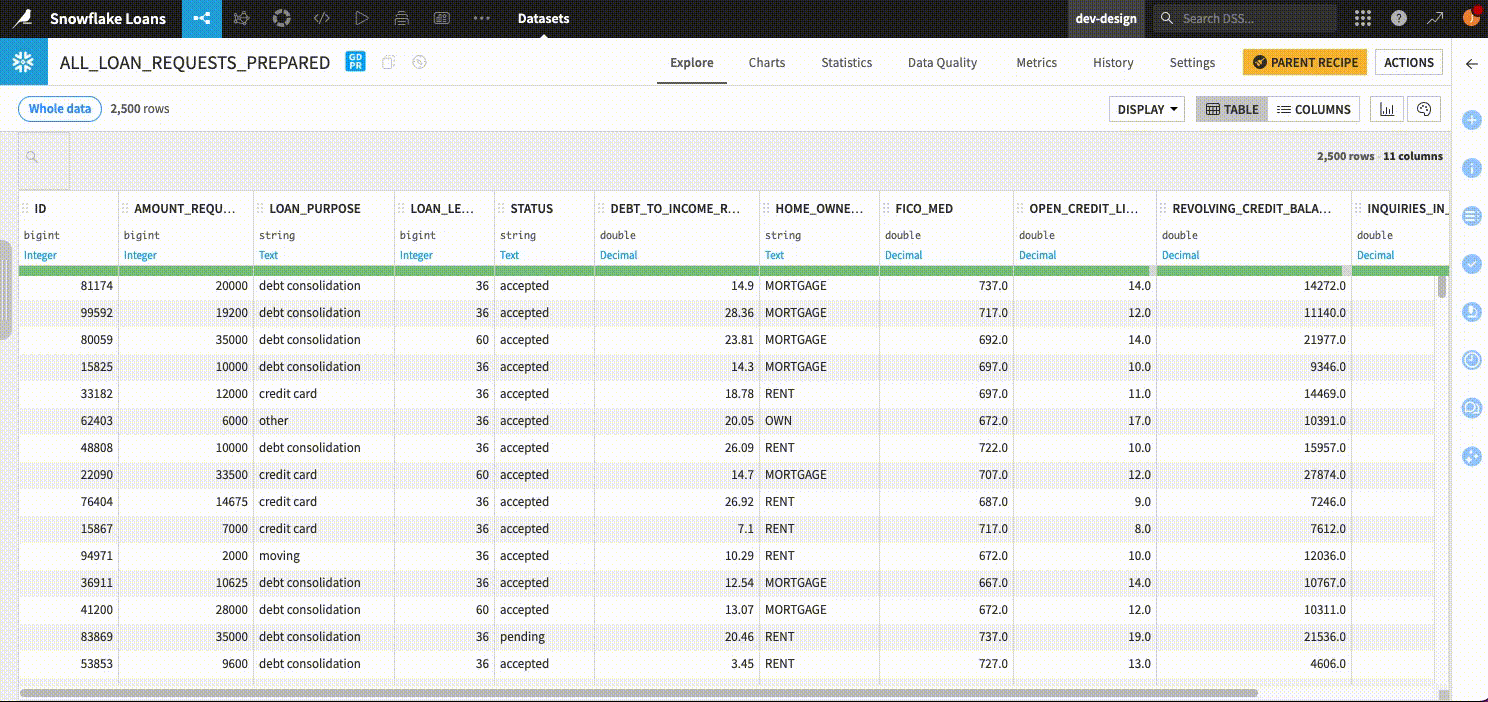The height and width of the screenshot is (702, 1488).
Task: Click the horizontal scrollbar at table bottom
Action: pyautogui.click(x=639, y=692)
